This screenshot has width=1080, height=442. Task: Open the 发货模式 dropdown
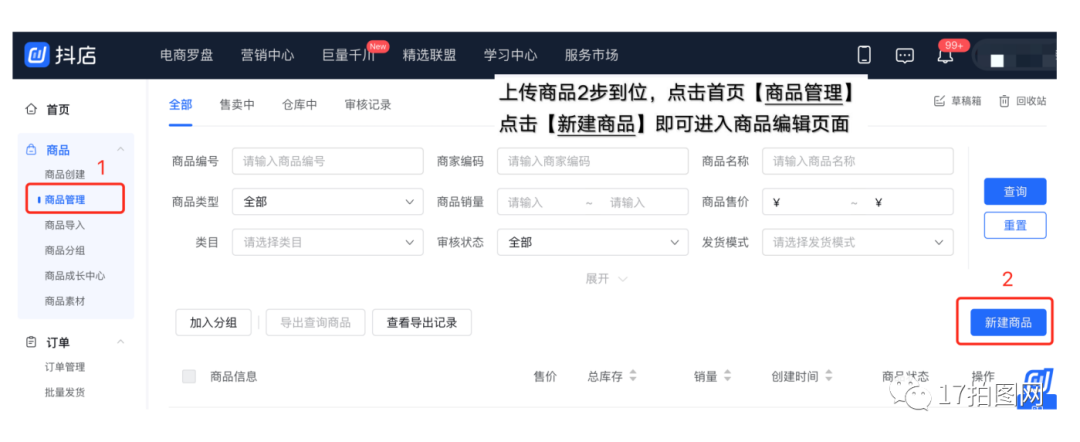(x=858, y=242)
